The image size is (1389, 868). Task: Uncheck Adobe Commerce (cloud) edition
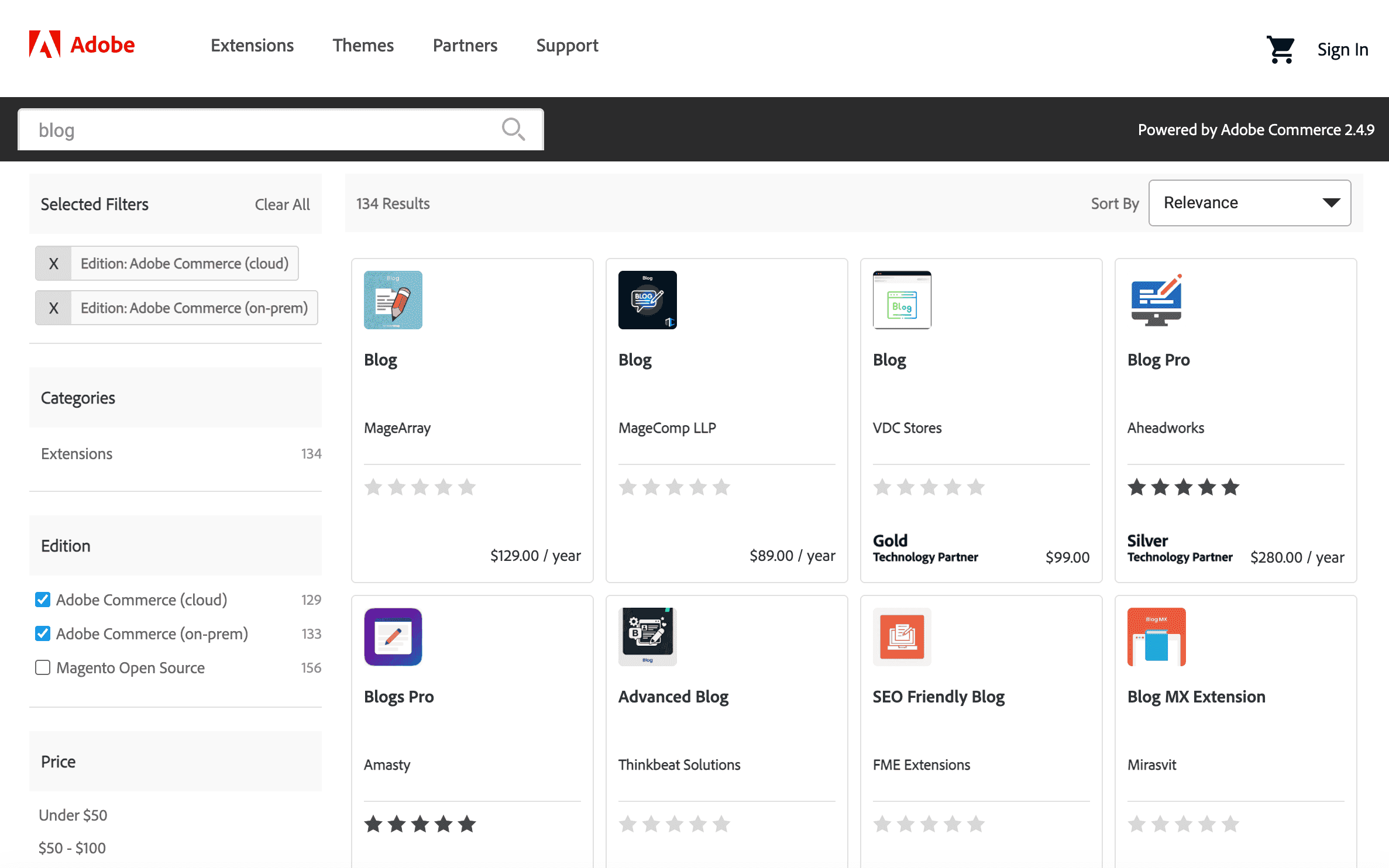pos(43,600)
